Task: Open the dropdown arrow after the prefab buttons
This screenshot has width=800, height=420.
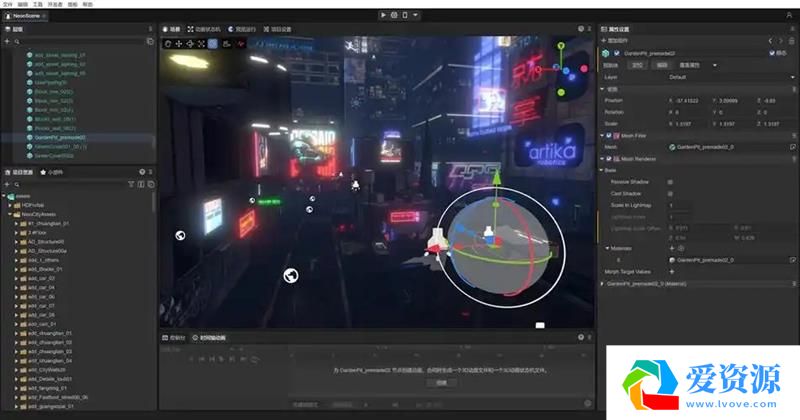Action: coord(715,65)
